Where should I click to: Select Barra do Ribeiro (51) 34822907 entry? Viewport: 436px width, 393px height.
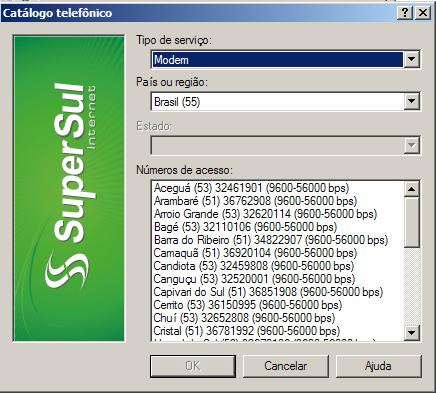tap(271, 240)
